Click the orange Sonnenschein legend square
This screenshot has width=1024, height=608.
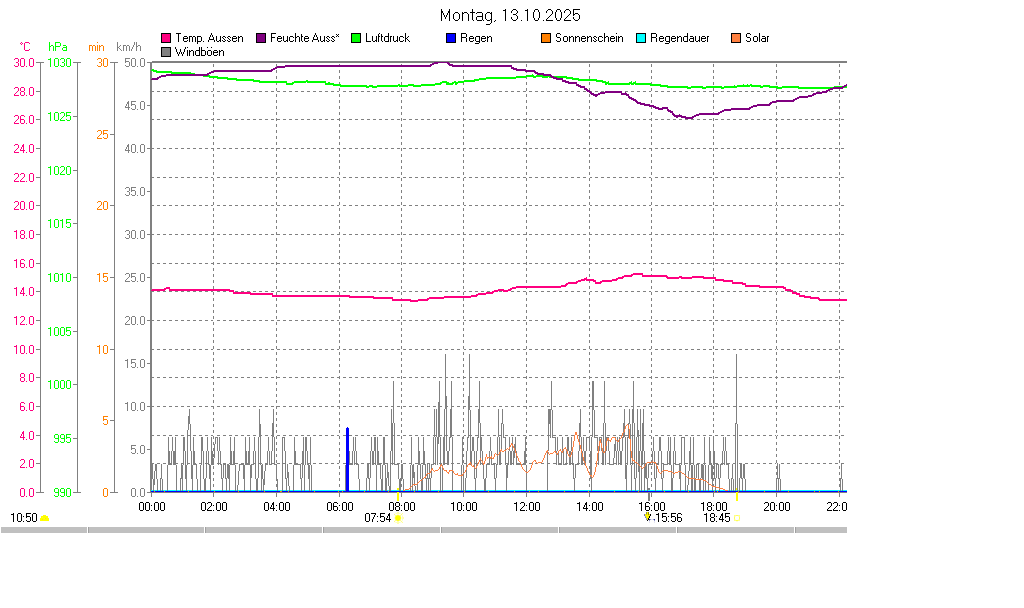pyautogui.click(x=546, y=38)
